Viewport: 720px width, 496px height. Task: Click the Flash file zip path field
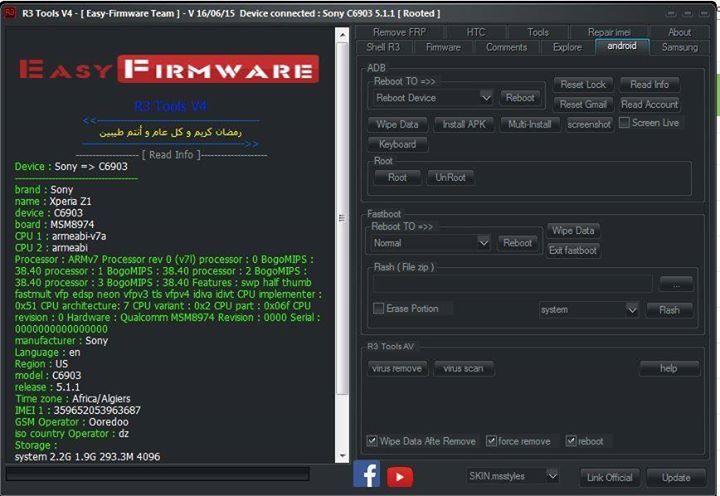(x=512, y=284)
